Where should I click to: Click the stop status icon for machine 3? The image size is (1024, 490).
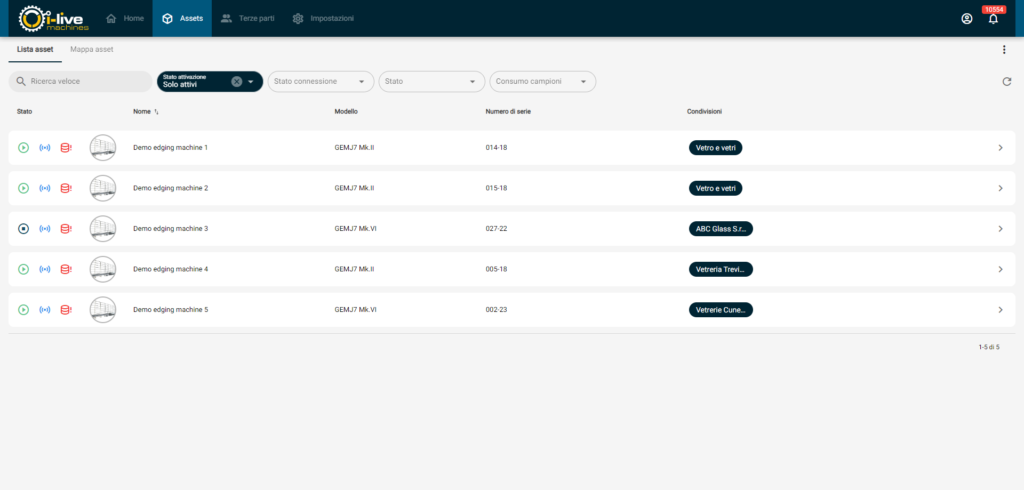coord(24,229)
